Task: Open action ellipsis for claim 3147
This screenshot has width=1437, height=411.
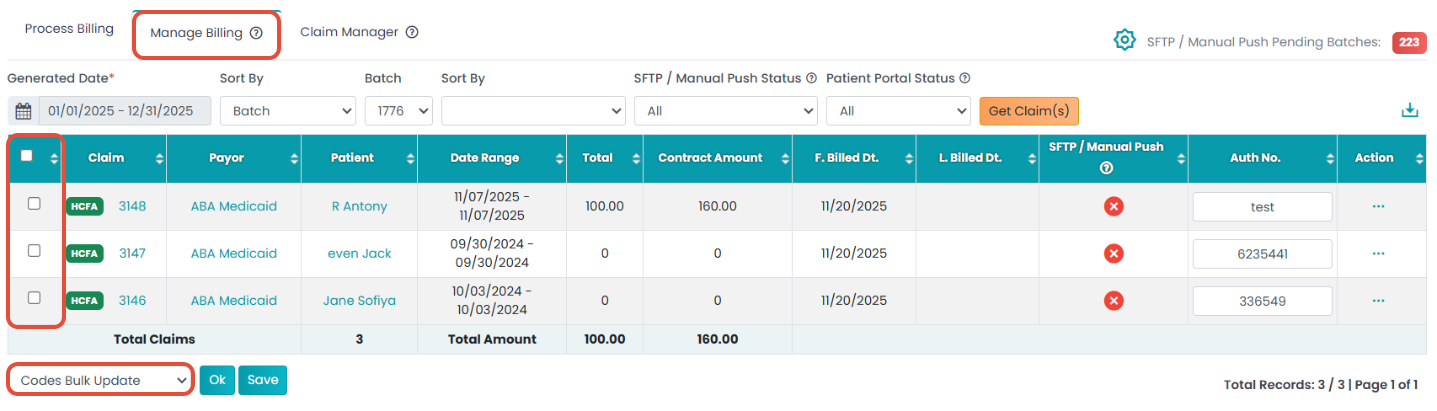Action: pyautogui.click(x=1378, y=254)
